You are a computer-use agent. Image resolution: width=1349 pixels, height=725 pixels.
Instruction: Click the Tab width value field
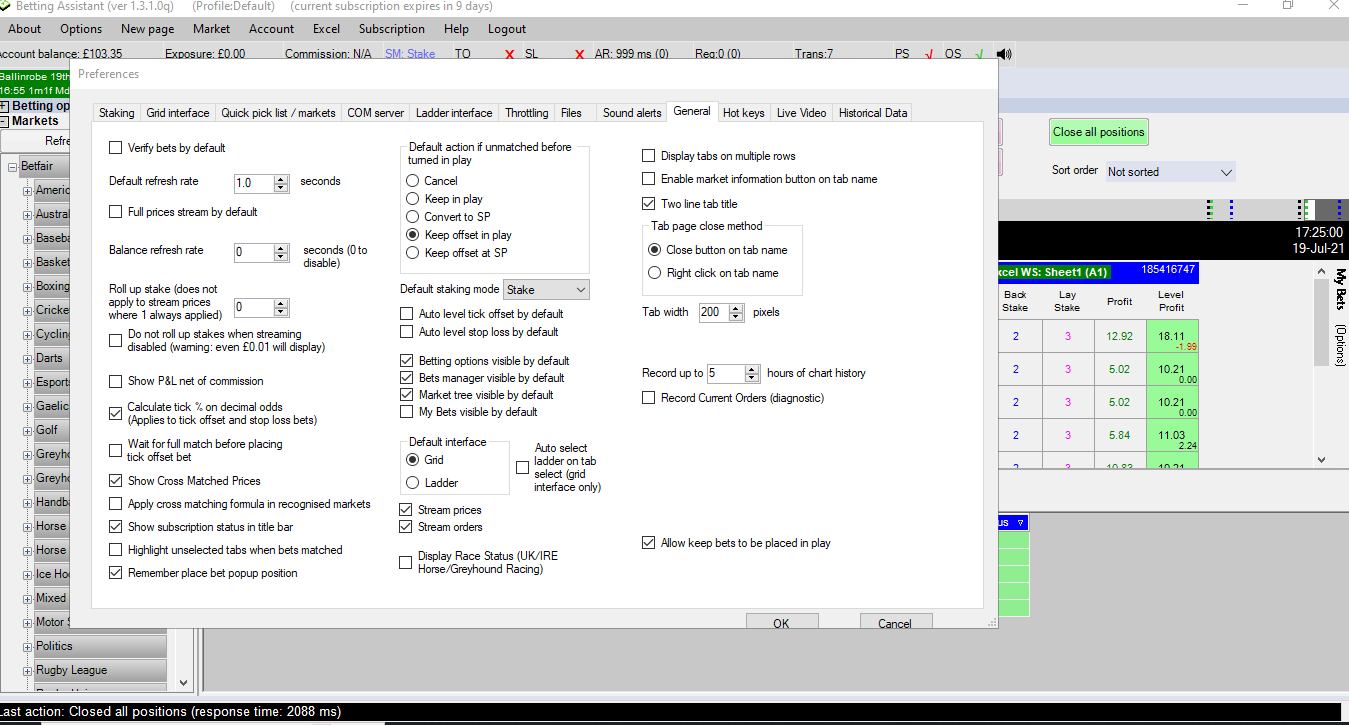tap(715, 312)
